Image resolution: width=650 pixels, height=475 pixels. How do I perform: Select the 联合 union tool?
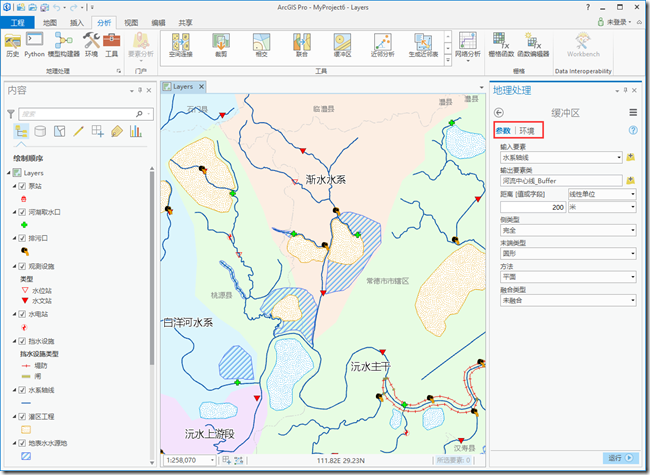point(302,45)
